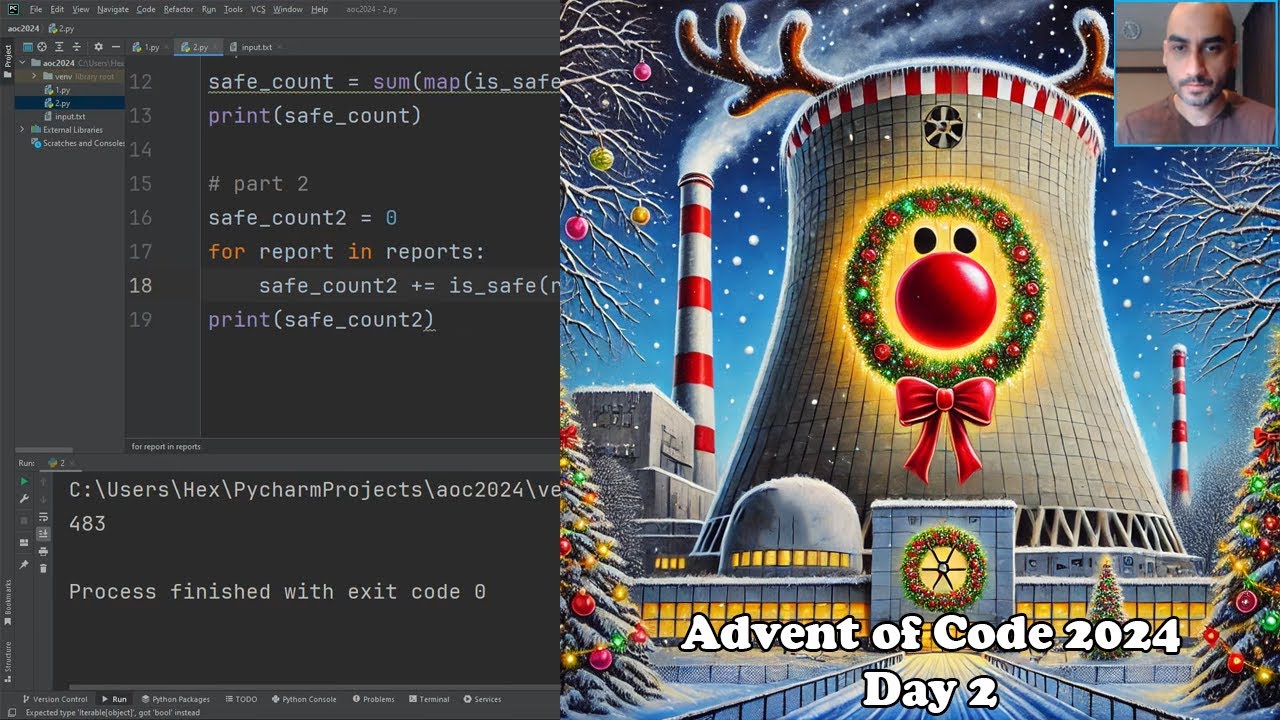Click Down the Stack Trace arrow
The image size is (1280, 720).
43,499
